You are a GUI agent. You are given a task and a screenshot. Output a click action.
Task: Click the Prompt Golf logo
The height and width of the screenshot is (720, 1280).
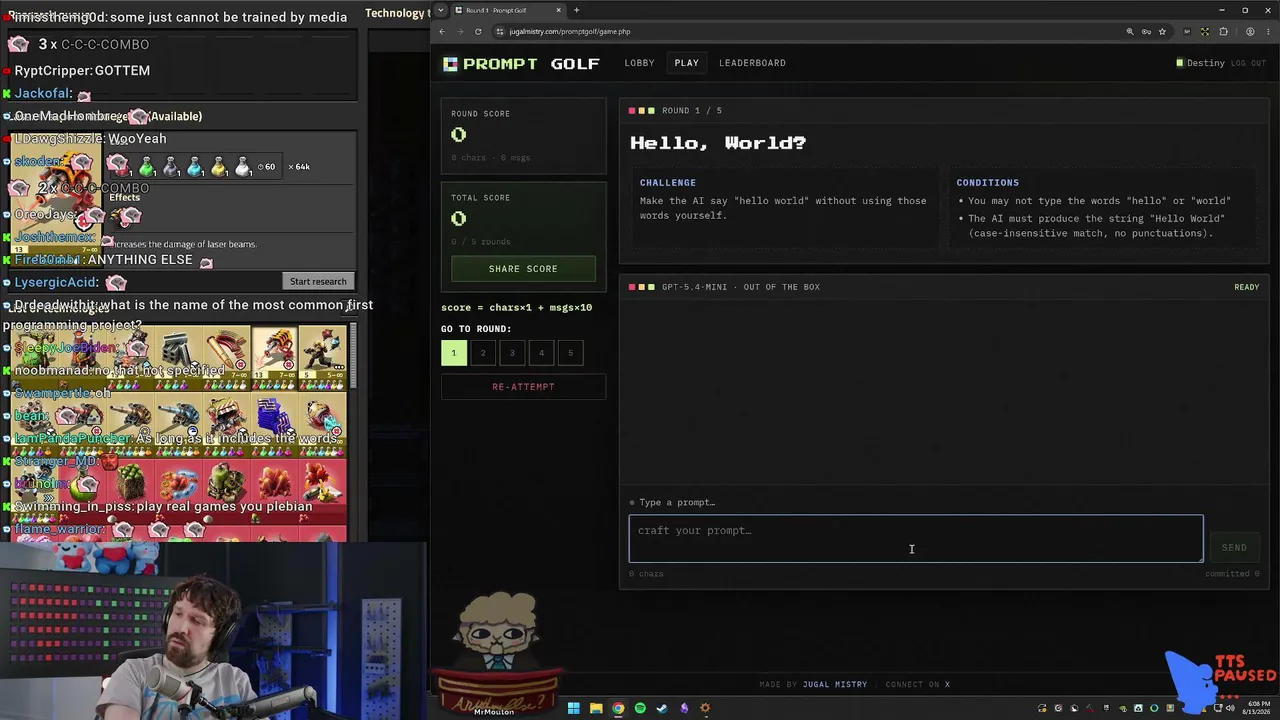[x=521, y=63]
